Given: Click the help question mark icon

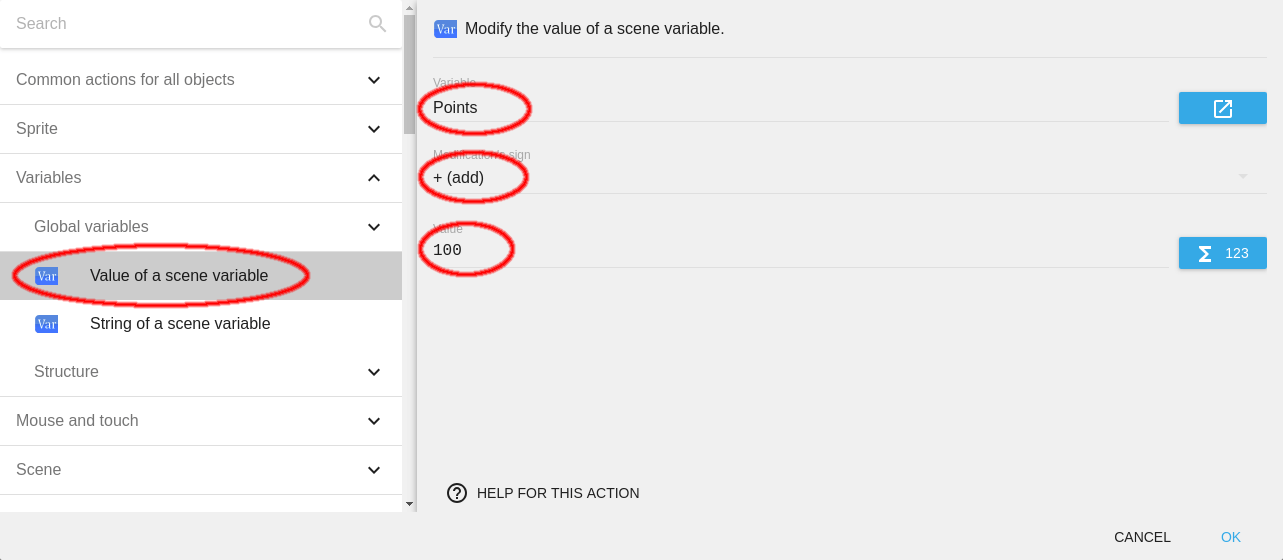Looking at the screenshot, I should 457,493.
